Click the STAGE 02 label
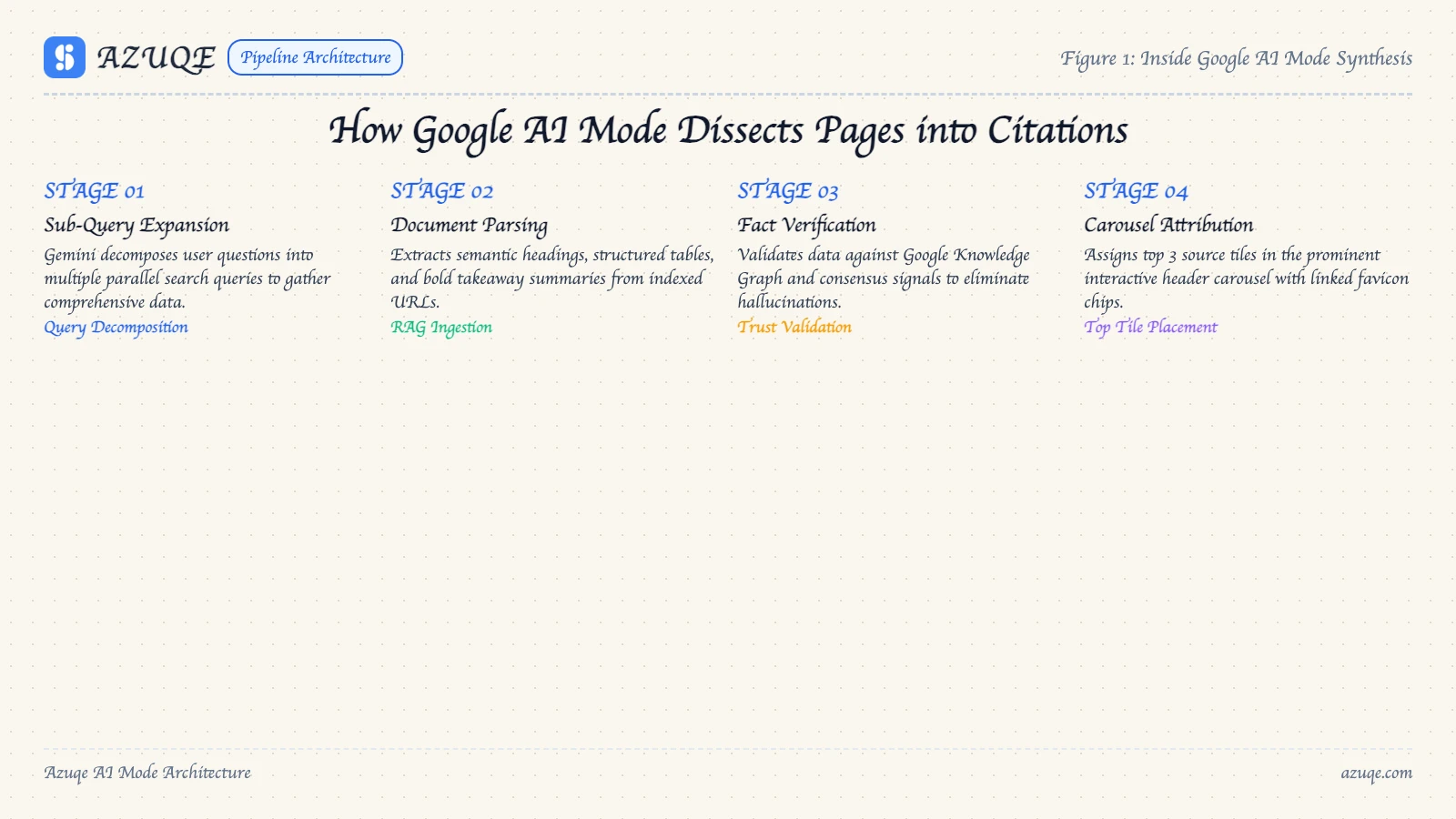Image resolution: width=1456 pixels, height=819 pixels. click(441, 191)
